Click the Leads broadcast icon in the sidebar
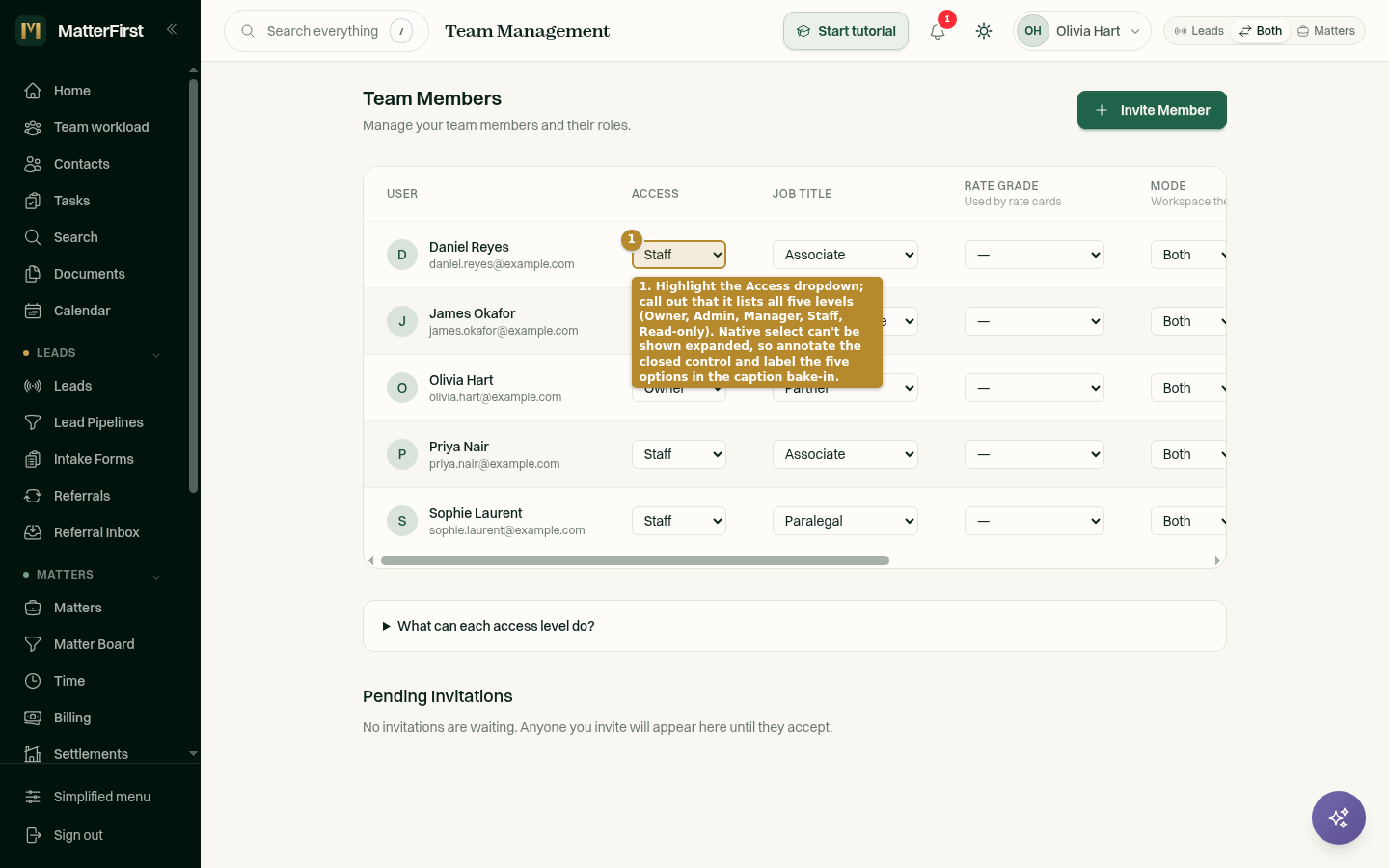Viewport: 1389px width, 868px height. [x=33, y=386]
